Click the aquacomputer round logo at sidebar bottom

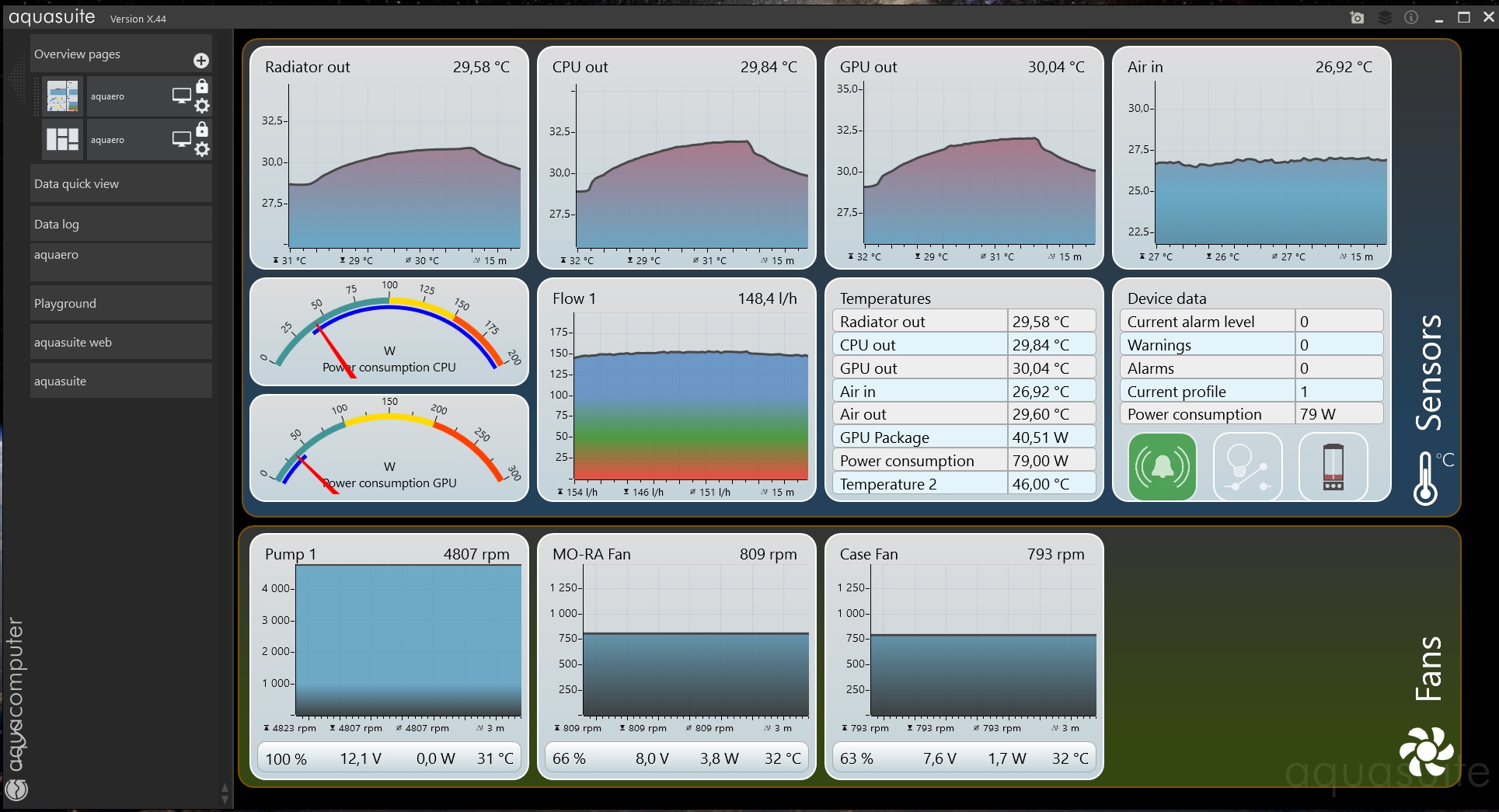point(16,789)
